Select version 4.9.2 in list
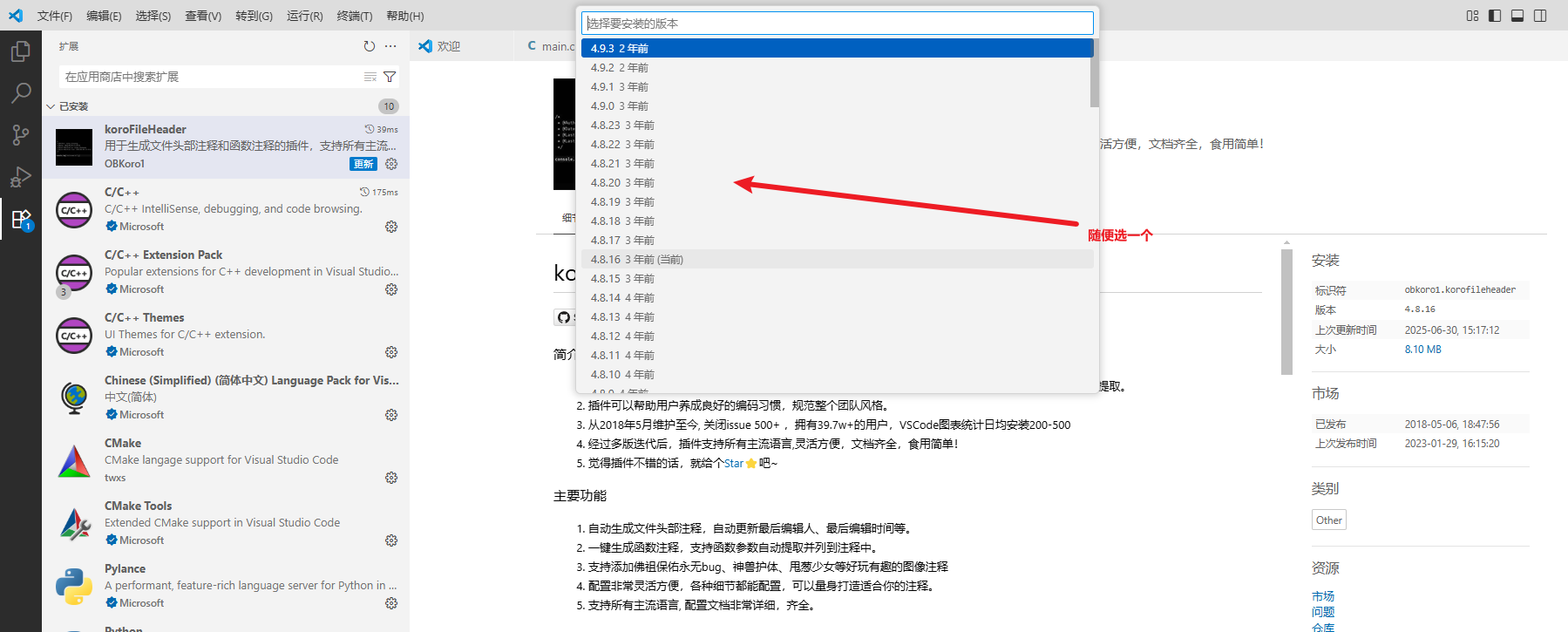 coord(837,67)
